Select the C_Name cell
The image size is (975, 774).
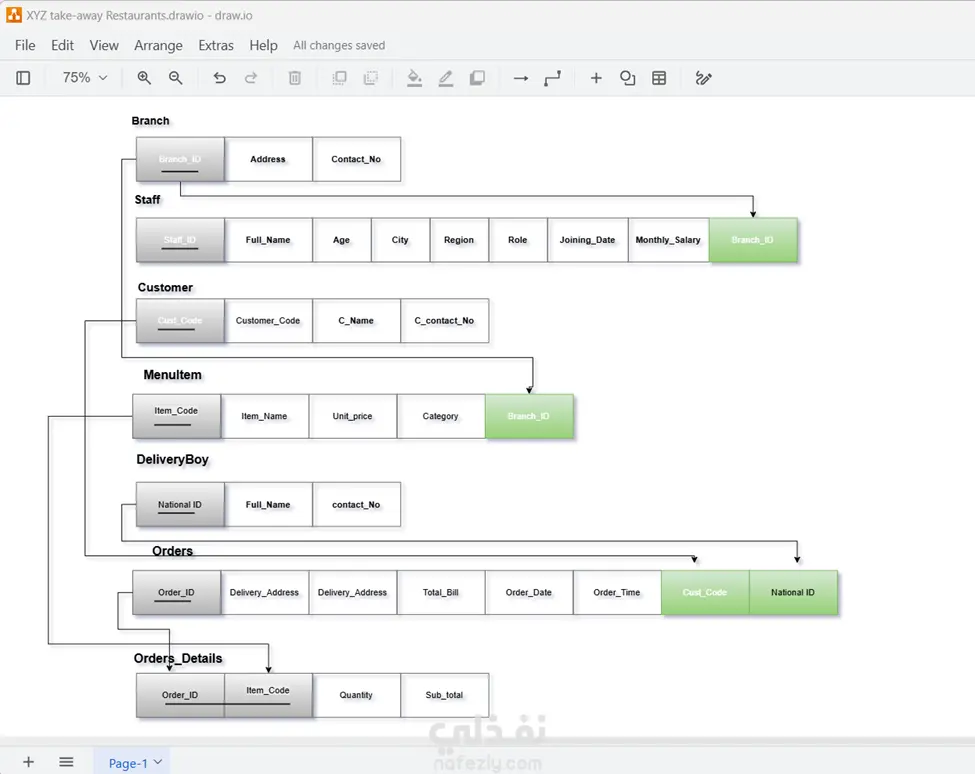[x=356, y=321]
